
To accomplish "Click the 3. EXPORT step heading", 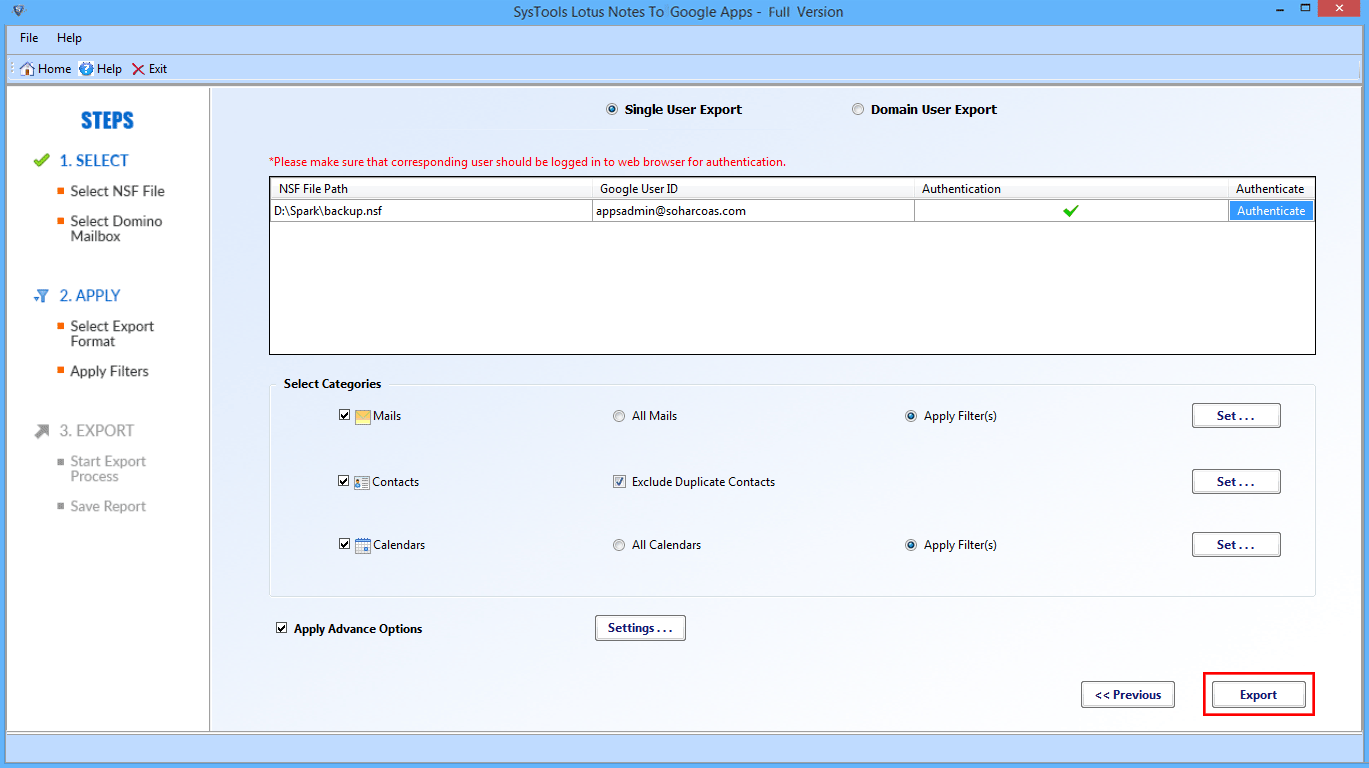I will 97,431.
